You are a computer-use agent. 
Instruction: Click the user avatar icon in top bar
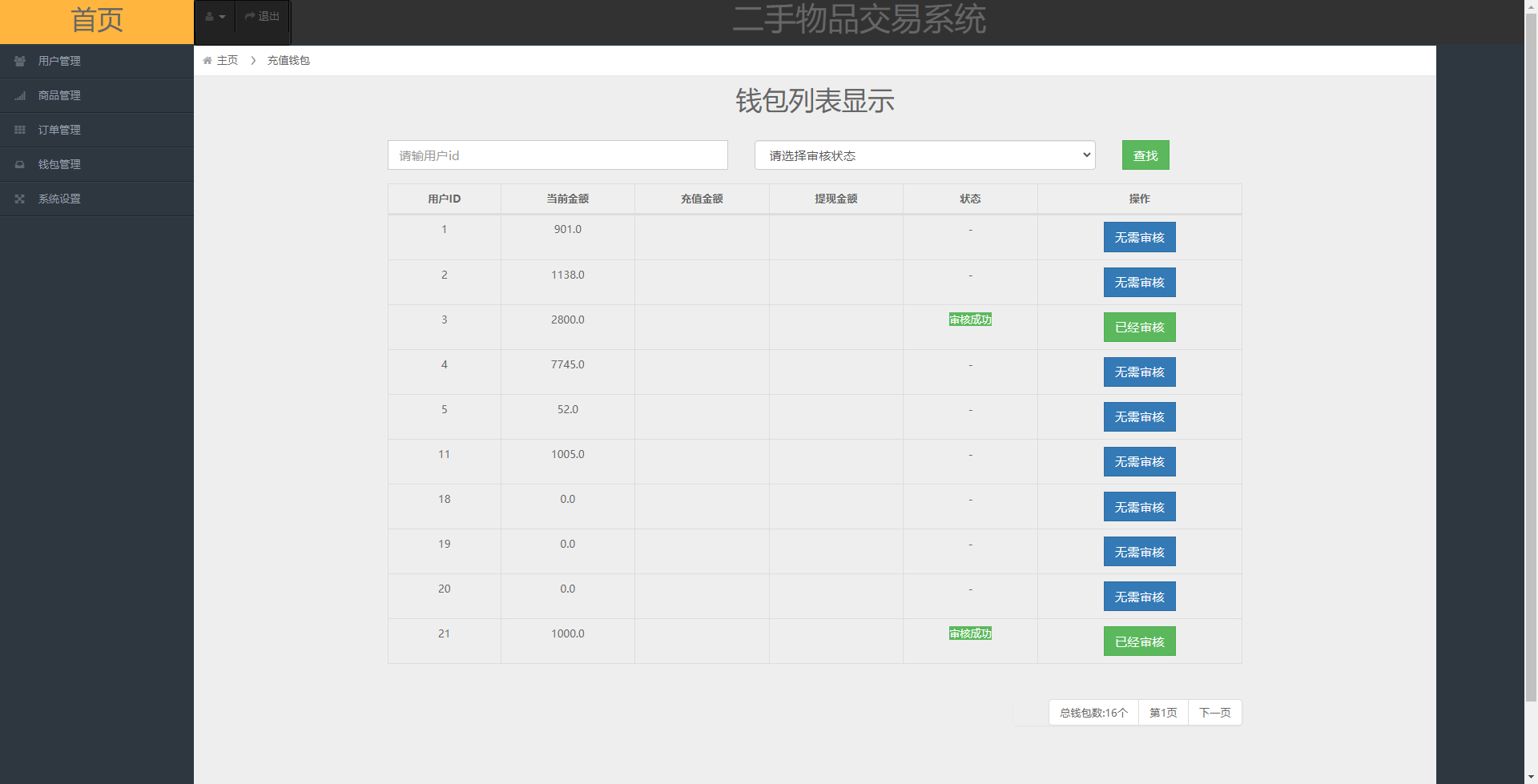[209, 16]
